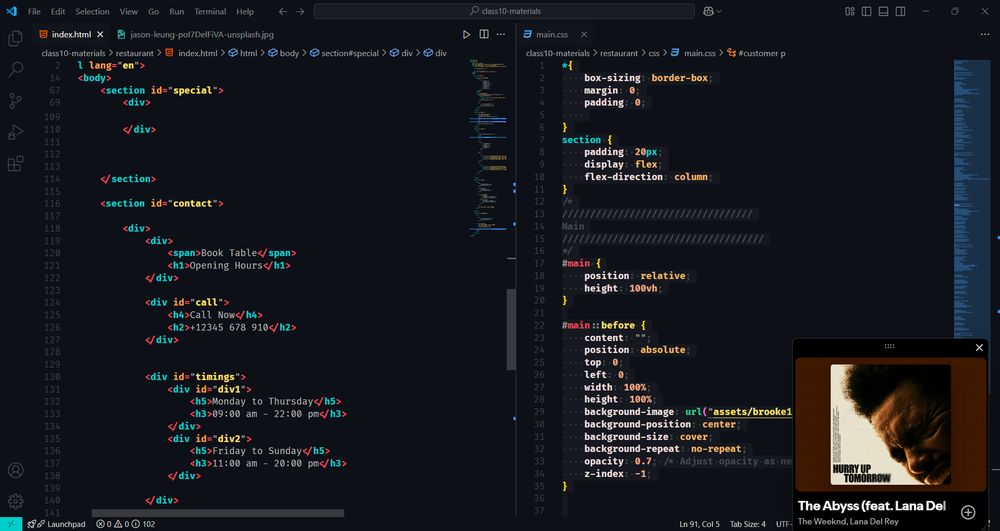
Task: Toggle the primary side bar
Action: tap(867, 11)
